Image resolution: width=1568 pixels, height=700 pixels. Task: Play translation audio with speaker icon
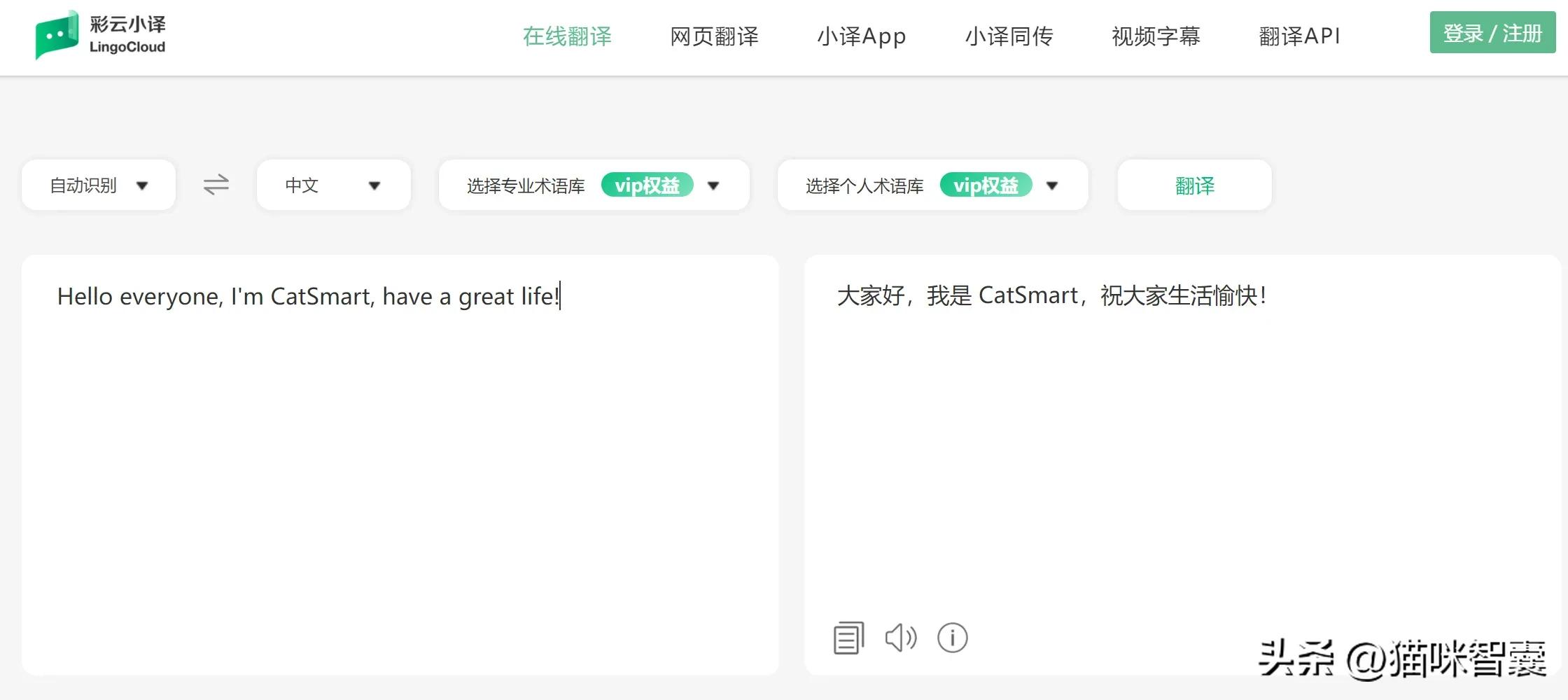tap(901, 638)
